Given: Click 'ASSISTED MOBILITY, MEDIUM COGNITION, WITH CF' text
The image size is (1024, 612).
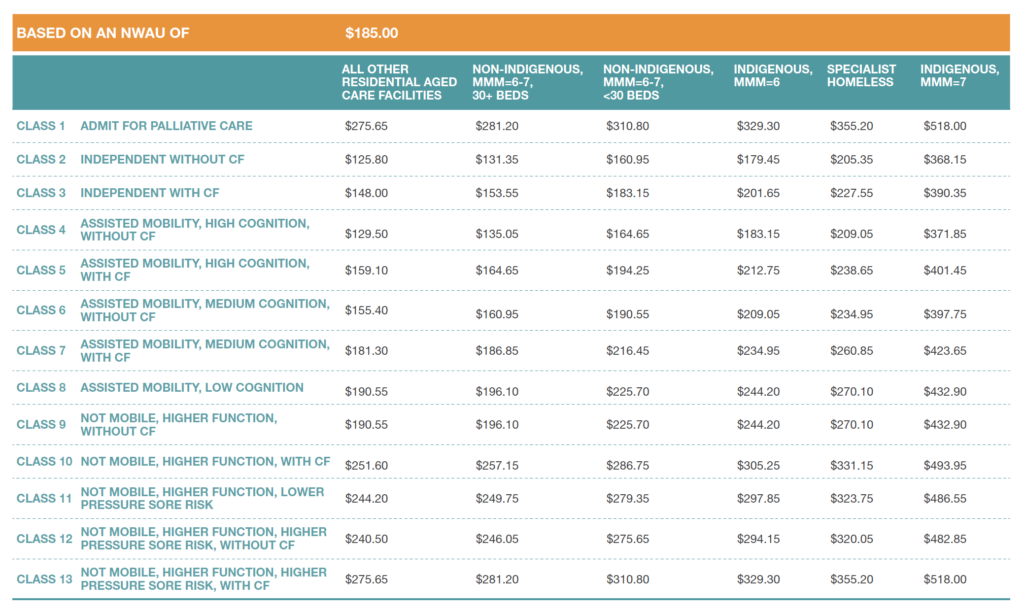Looking at the screenshot, I should 205,351.
